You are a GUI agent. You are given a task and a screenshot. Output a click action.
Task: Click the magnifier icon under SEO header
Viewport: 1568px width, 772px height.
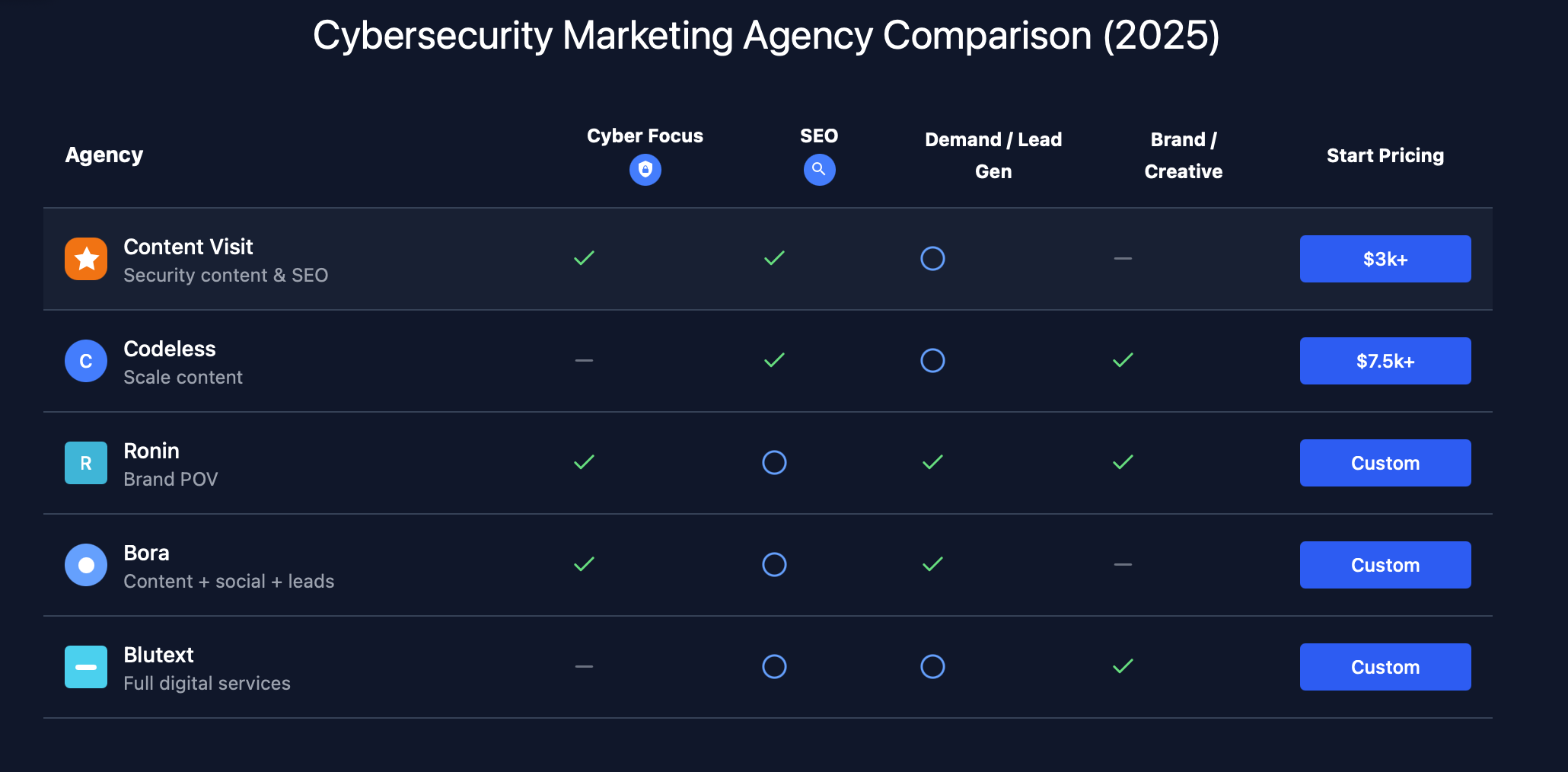click(819, 170)
